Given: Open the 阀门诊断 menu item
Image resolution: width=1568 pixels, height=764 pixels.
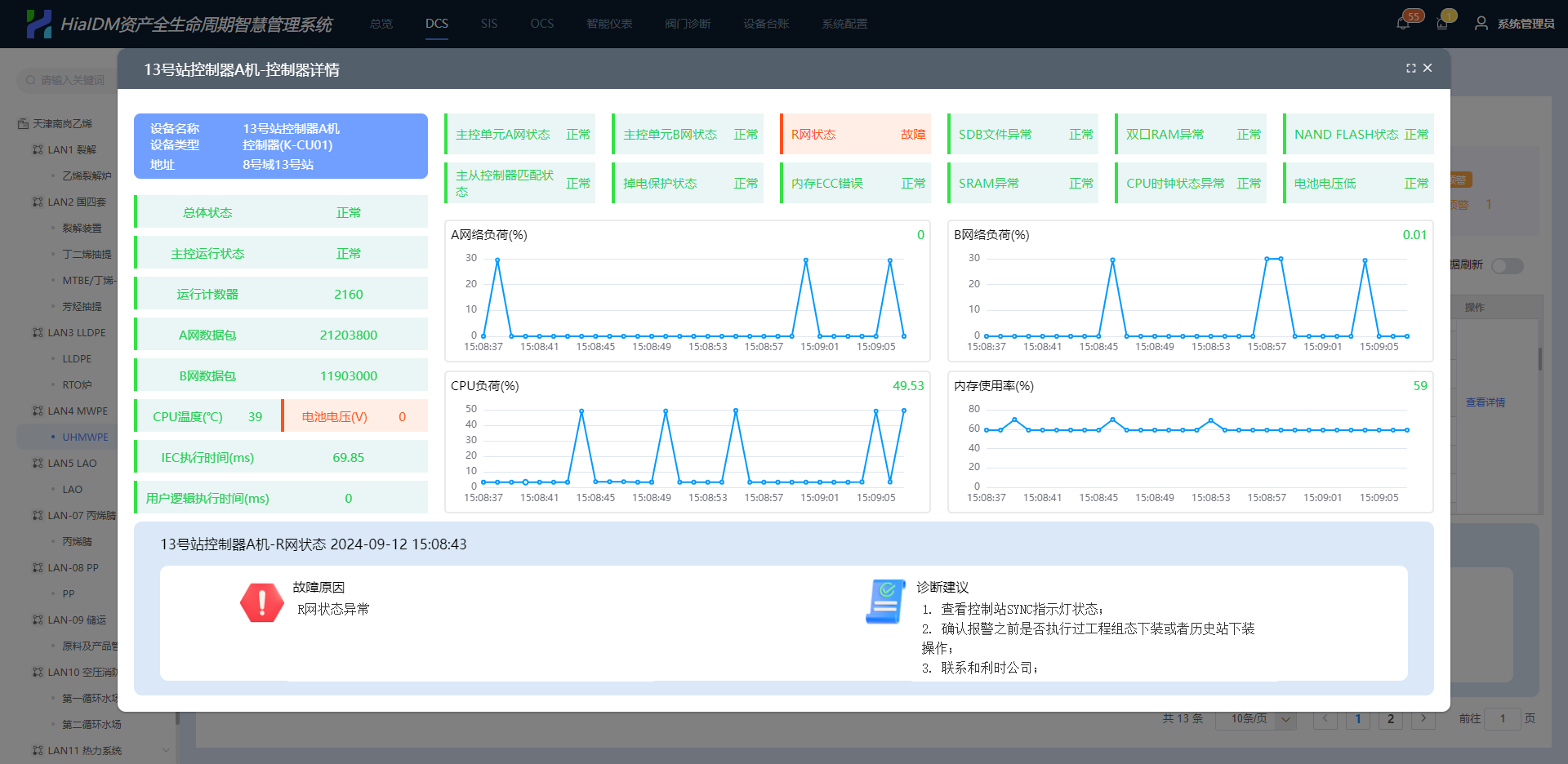Looking at the screenshot, I should coord(688,24).
